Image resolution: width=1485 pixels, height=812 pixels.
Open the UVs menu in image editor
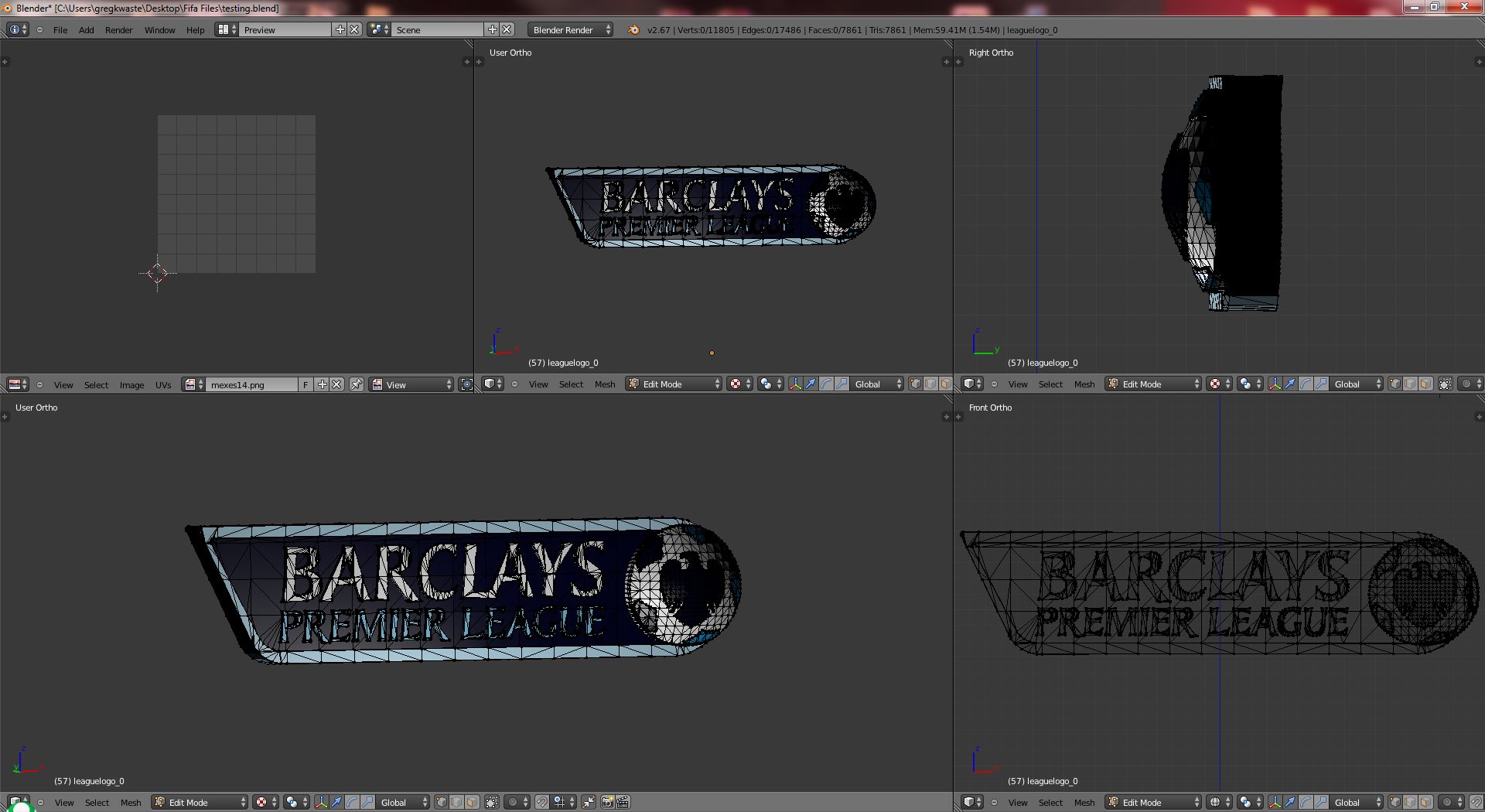pos(163,384)
